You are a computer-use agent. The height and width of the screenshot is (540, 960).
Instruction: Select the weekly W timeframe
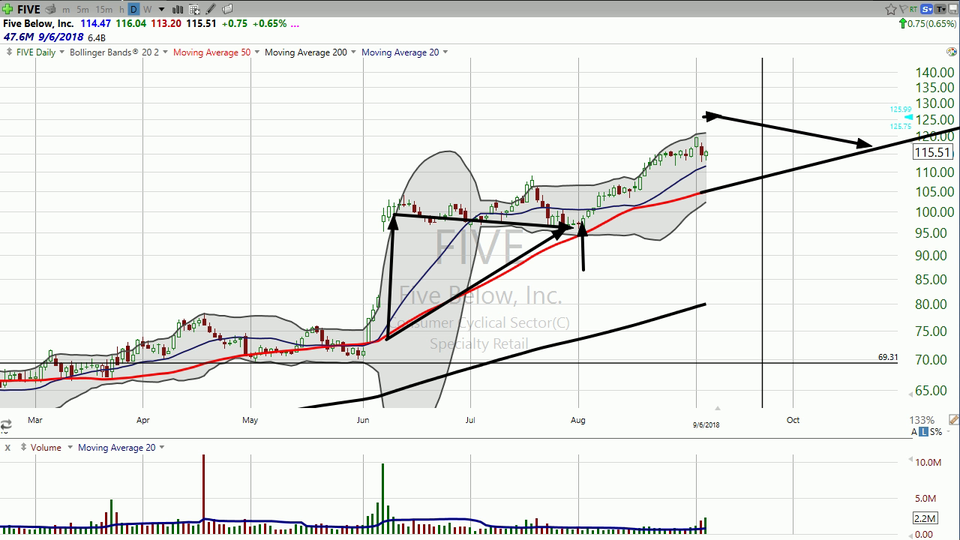(x=147, y=9)
